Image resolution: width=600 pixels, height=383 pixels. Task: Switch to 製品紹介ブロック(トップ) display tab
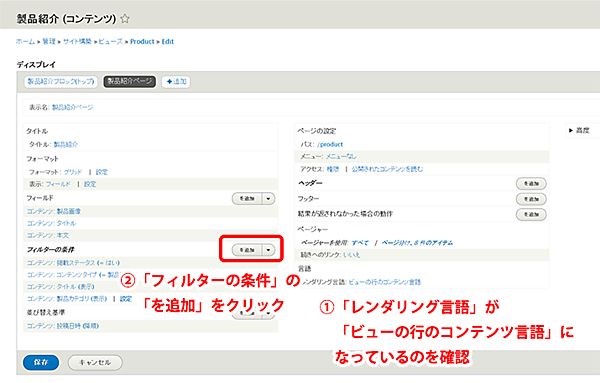click(61, 81)
